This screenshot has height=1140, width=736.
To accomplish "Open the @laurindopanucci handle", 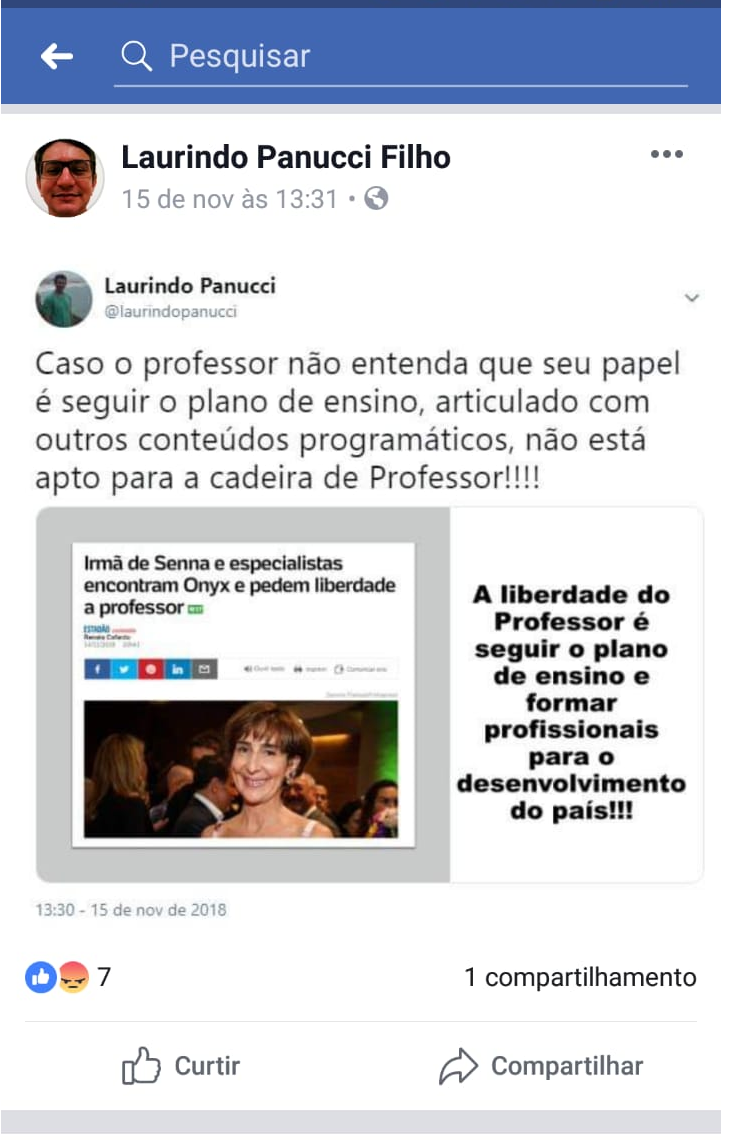I will (171, 311).
